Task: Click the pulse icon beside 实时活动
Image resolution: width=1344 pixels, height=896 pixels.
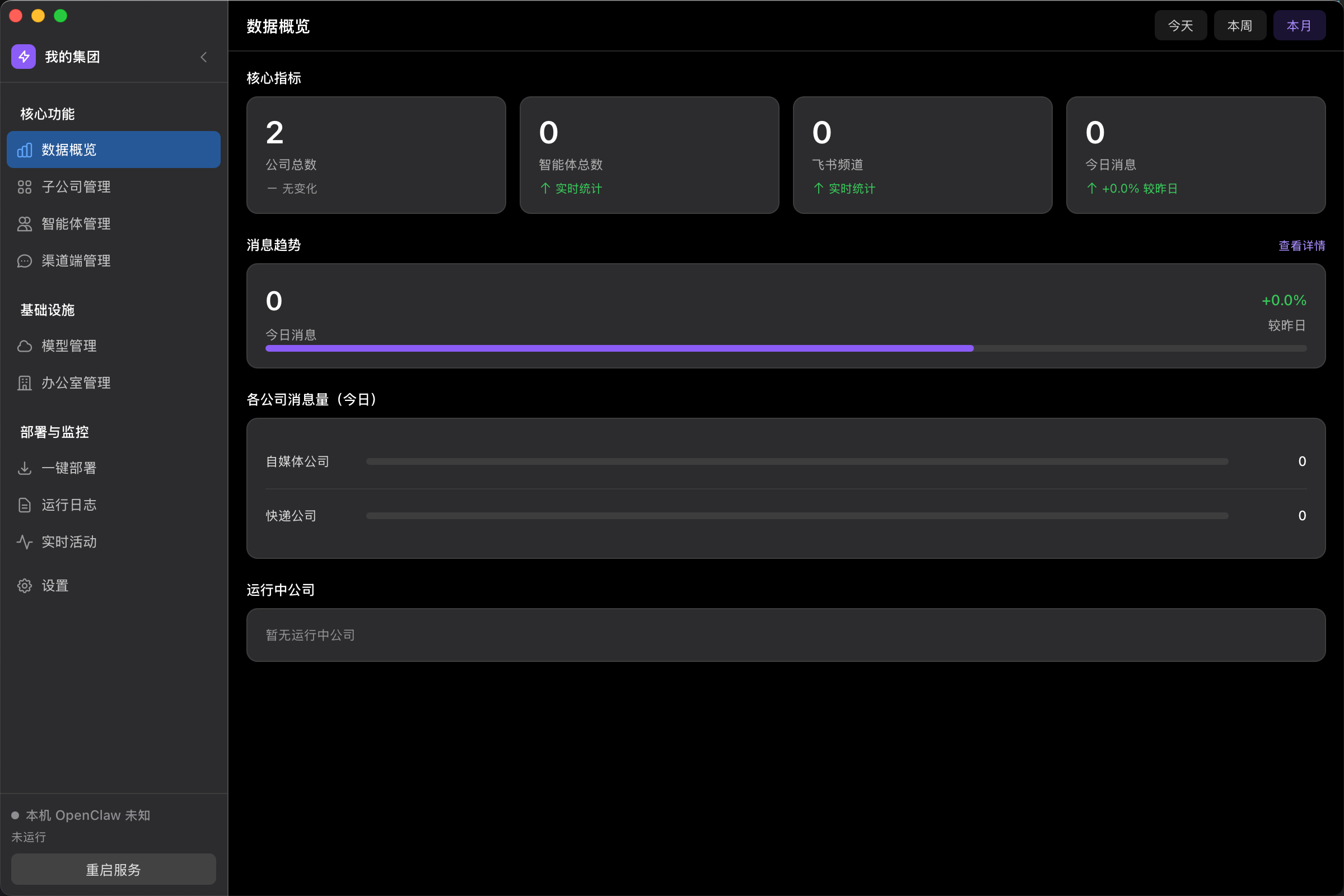Action: coord(25,542)
